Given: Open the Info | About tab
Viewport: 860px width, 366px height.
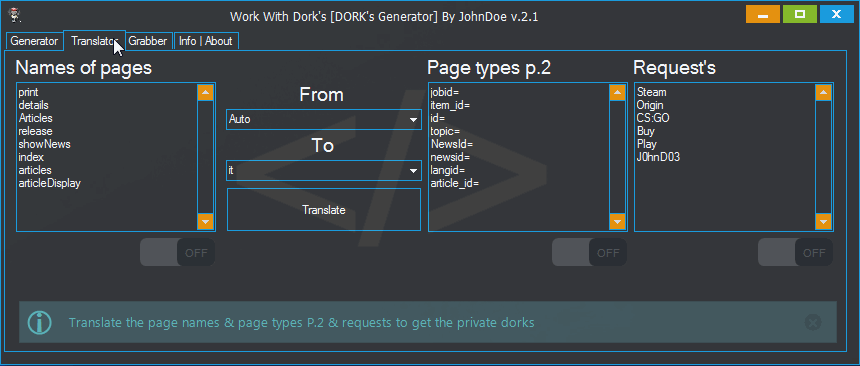Looking at the screenshot, I should pos(206,41).
